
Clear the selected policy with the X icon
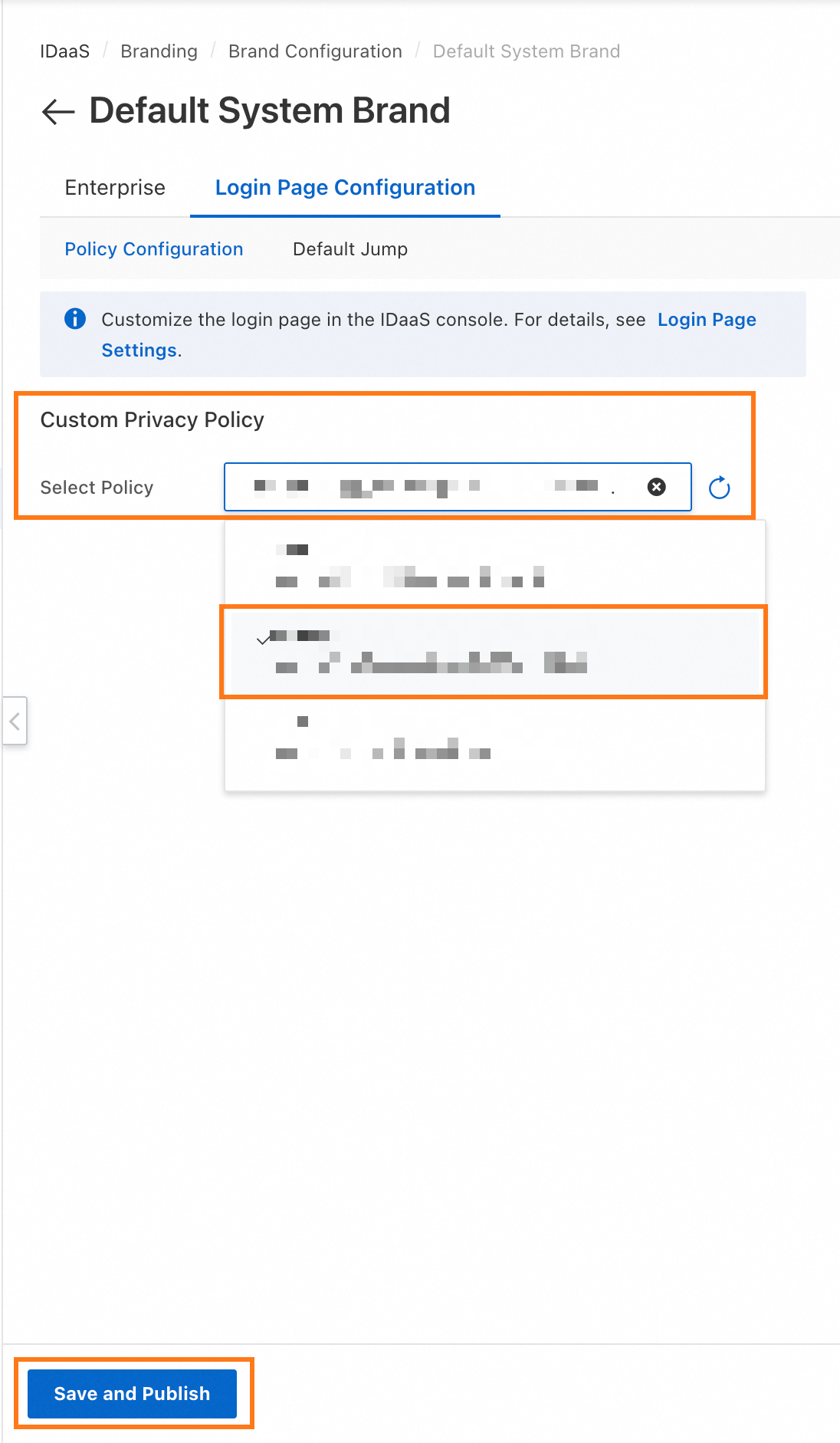[657, 487]
